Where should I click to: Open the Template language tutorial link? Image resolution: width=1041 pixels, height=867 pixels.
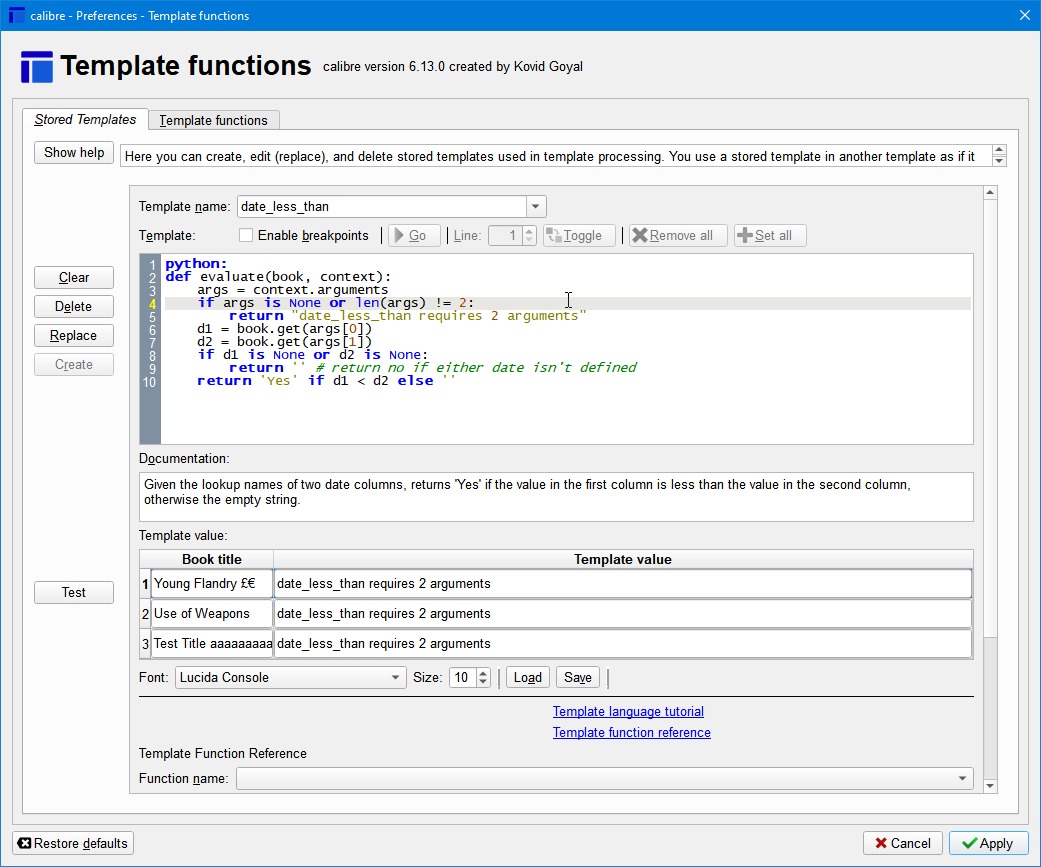coord(628,712)
